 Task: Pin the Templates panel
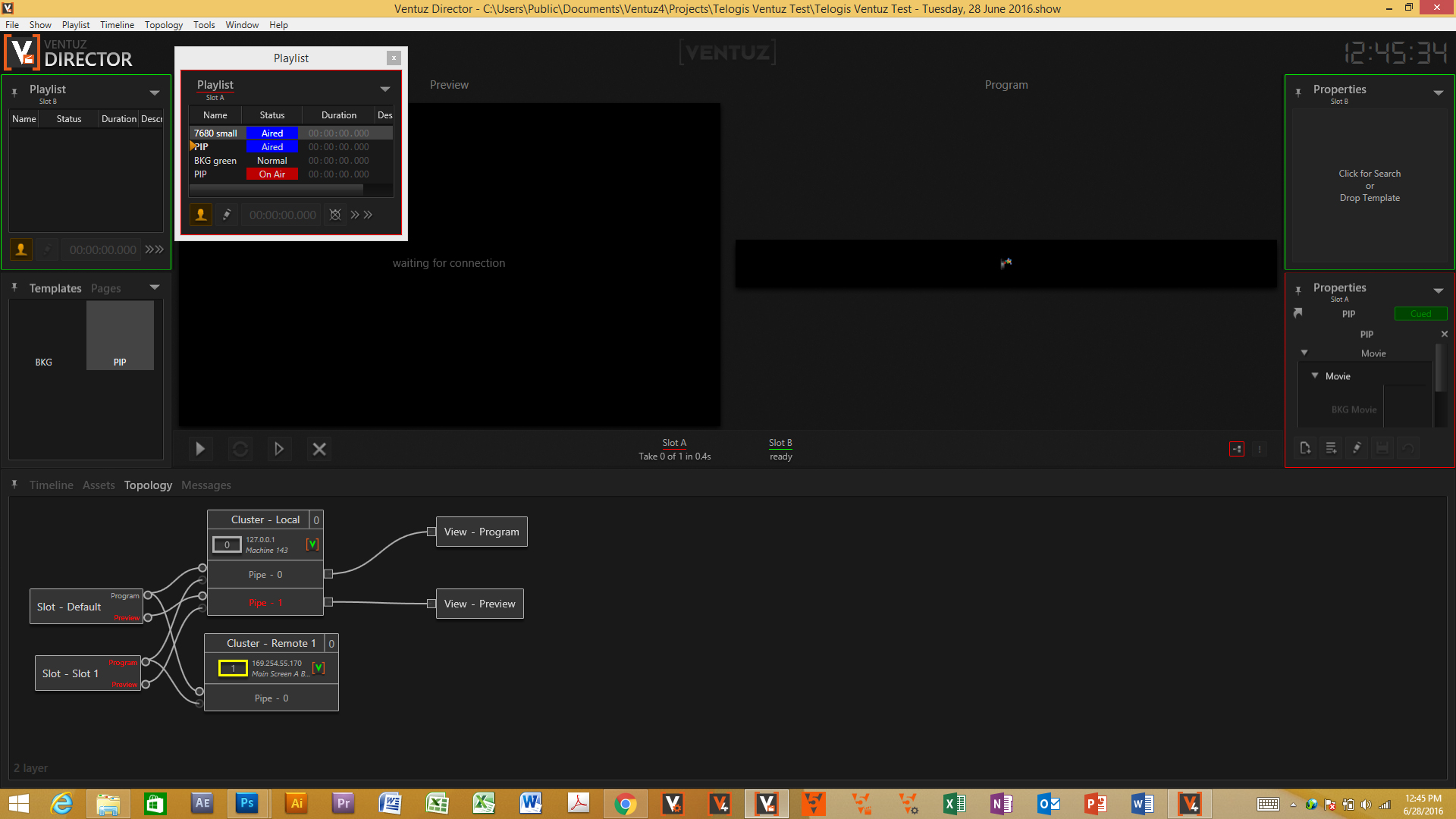click(14, 288)
